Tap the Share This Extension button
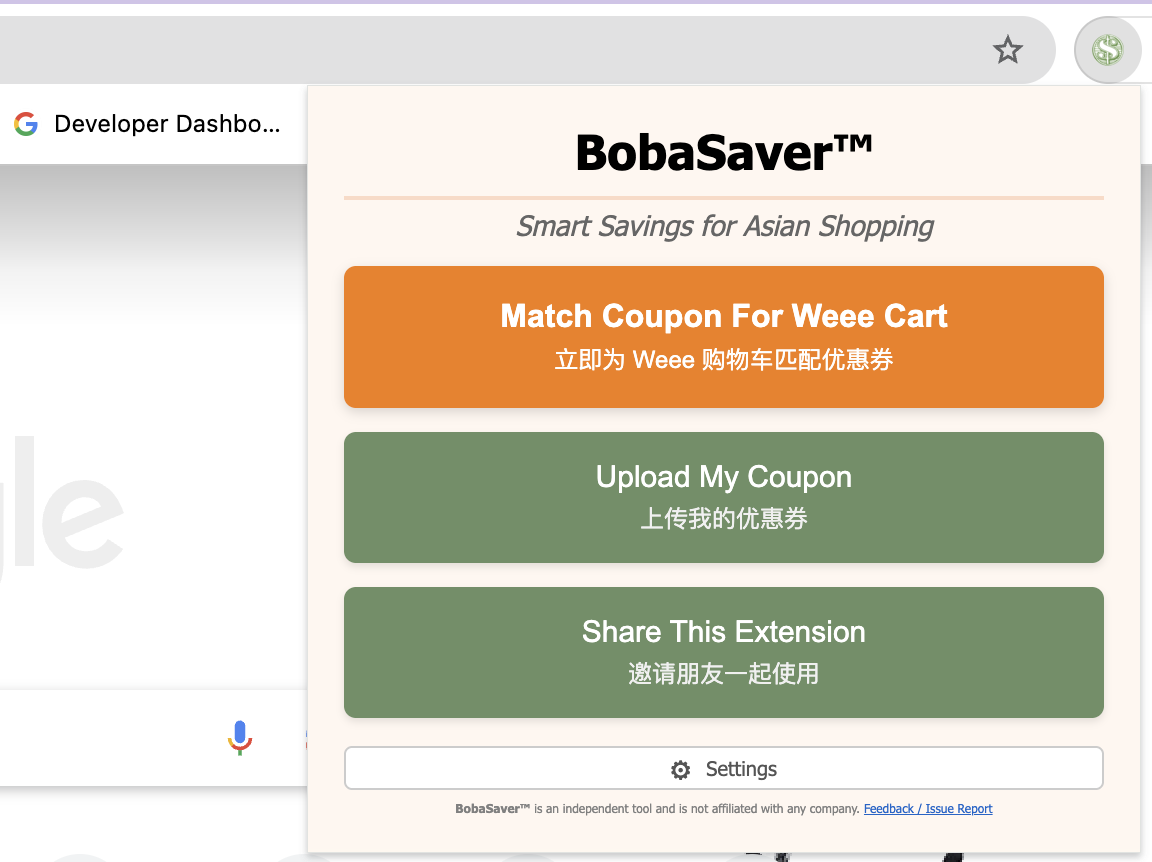1152x862 pixels. click(x=724, y=653)
